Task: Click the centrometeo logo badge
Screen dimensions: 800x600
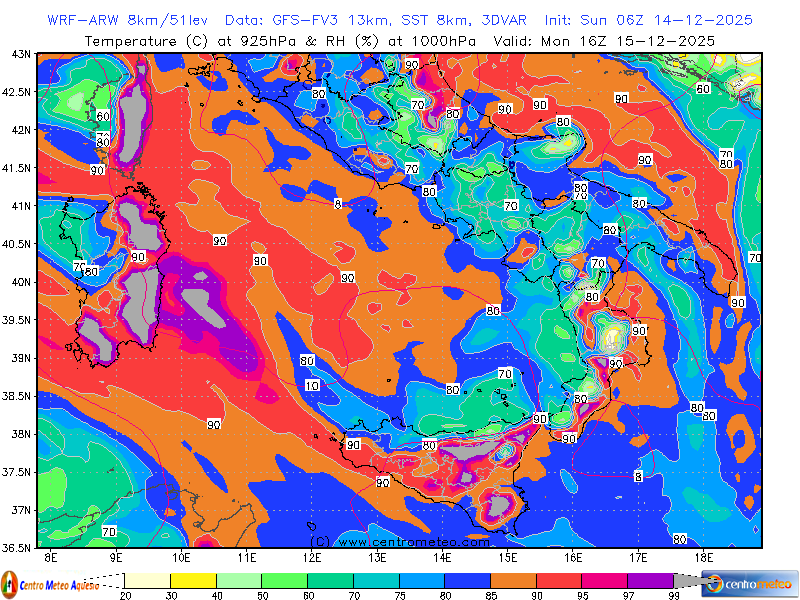Action: [750, 583]
